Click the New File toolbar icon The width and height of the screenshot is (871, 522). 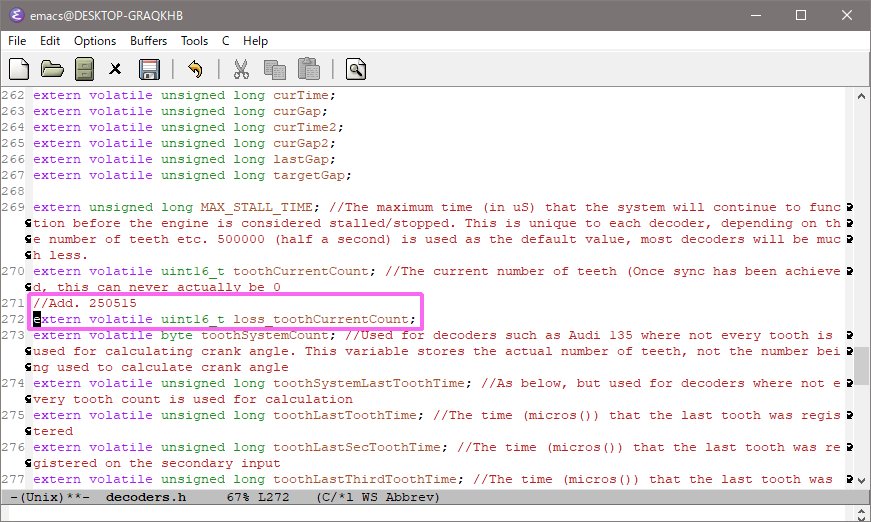click(x=19, y=69)
